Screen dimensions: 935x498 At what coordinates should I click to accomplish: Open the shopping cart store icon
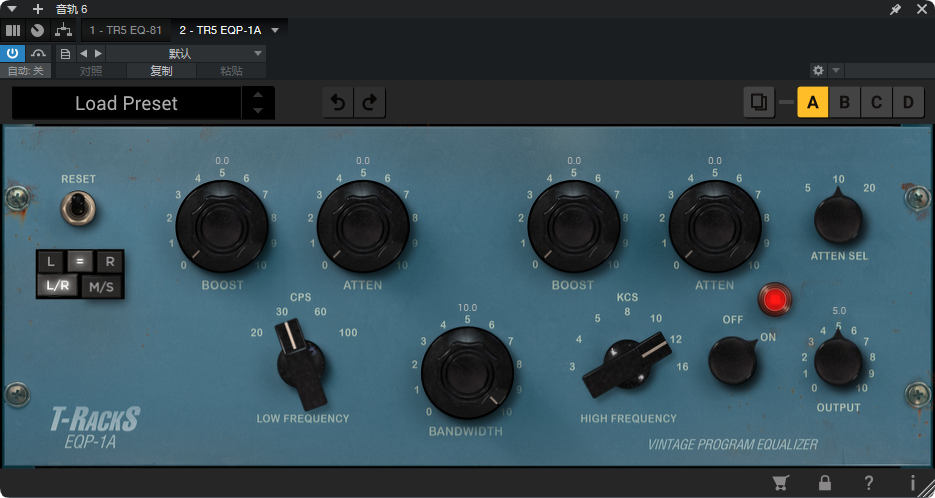780,482
